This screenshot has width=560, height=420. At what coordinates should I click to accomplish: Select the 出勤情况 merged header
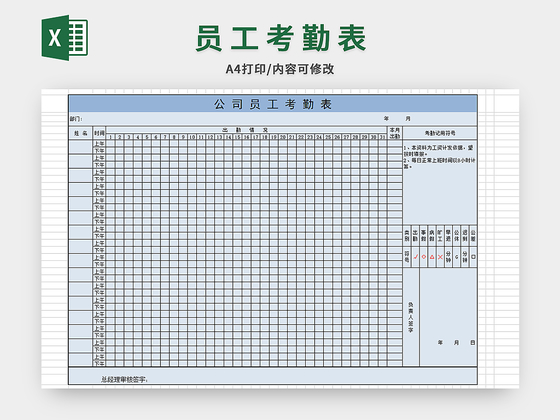(x=246, y=130)
